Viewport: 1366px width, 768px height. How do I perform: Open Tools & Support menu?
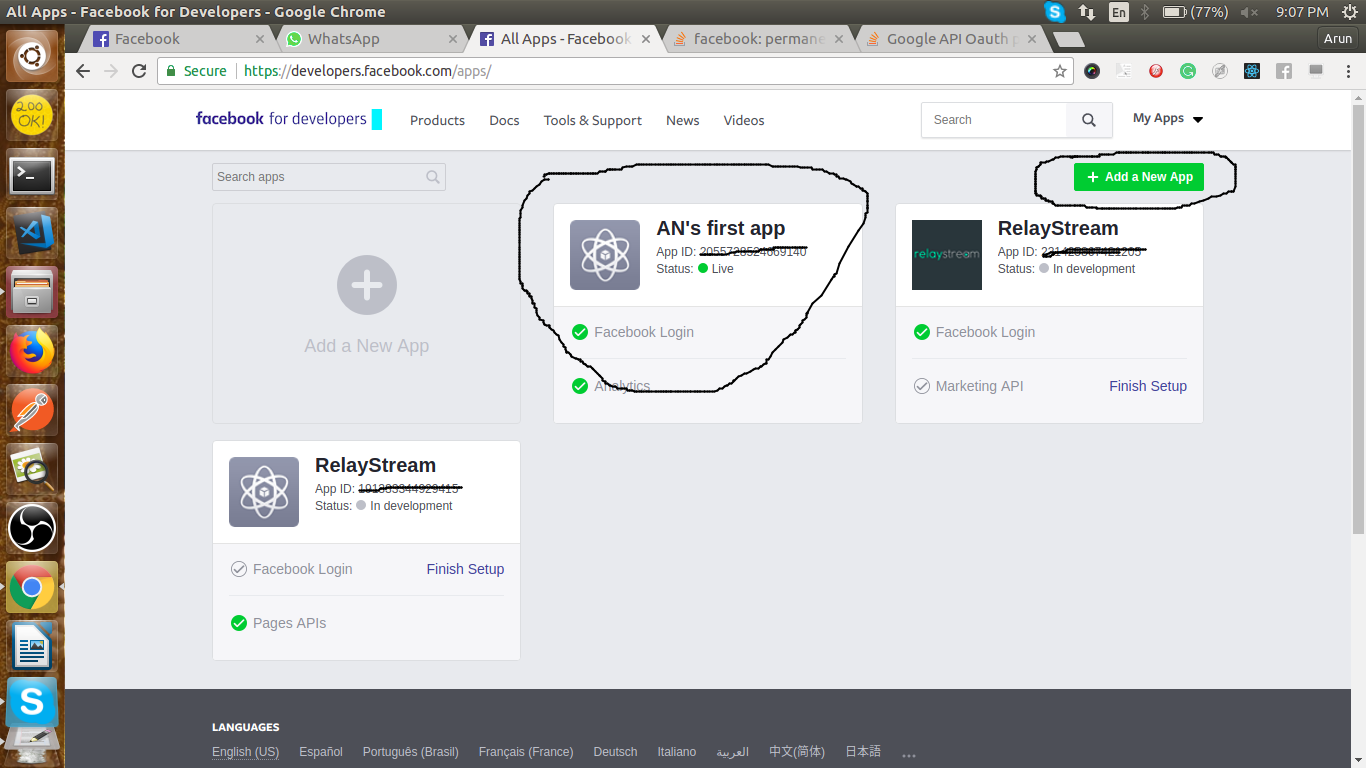[x=593, y=120]
